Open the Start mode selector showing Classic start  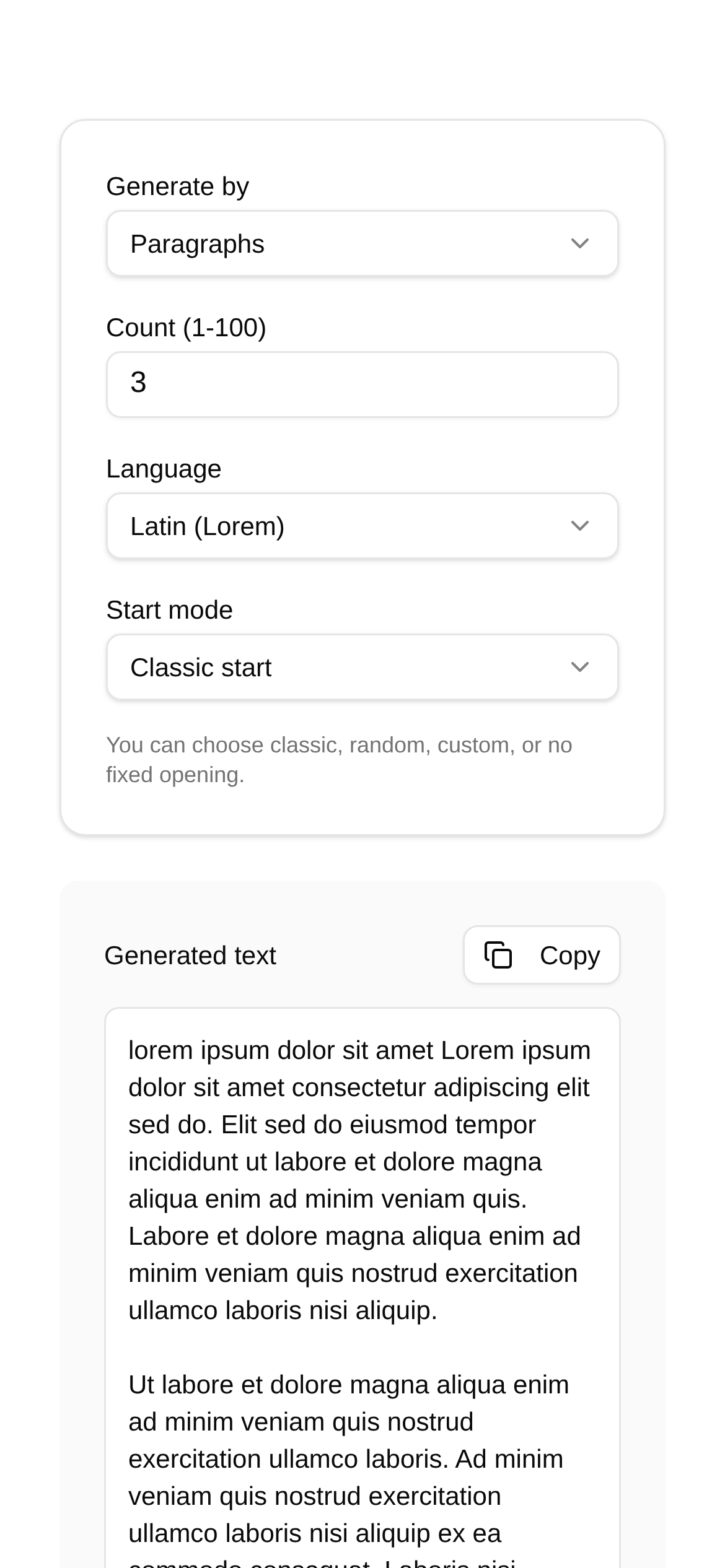click(x=362, y=666)
